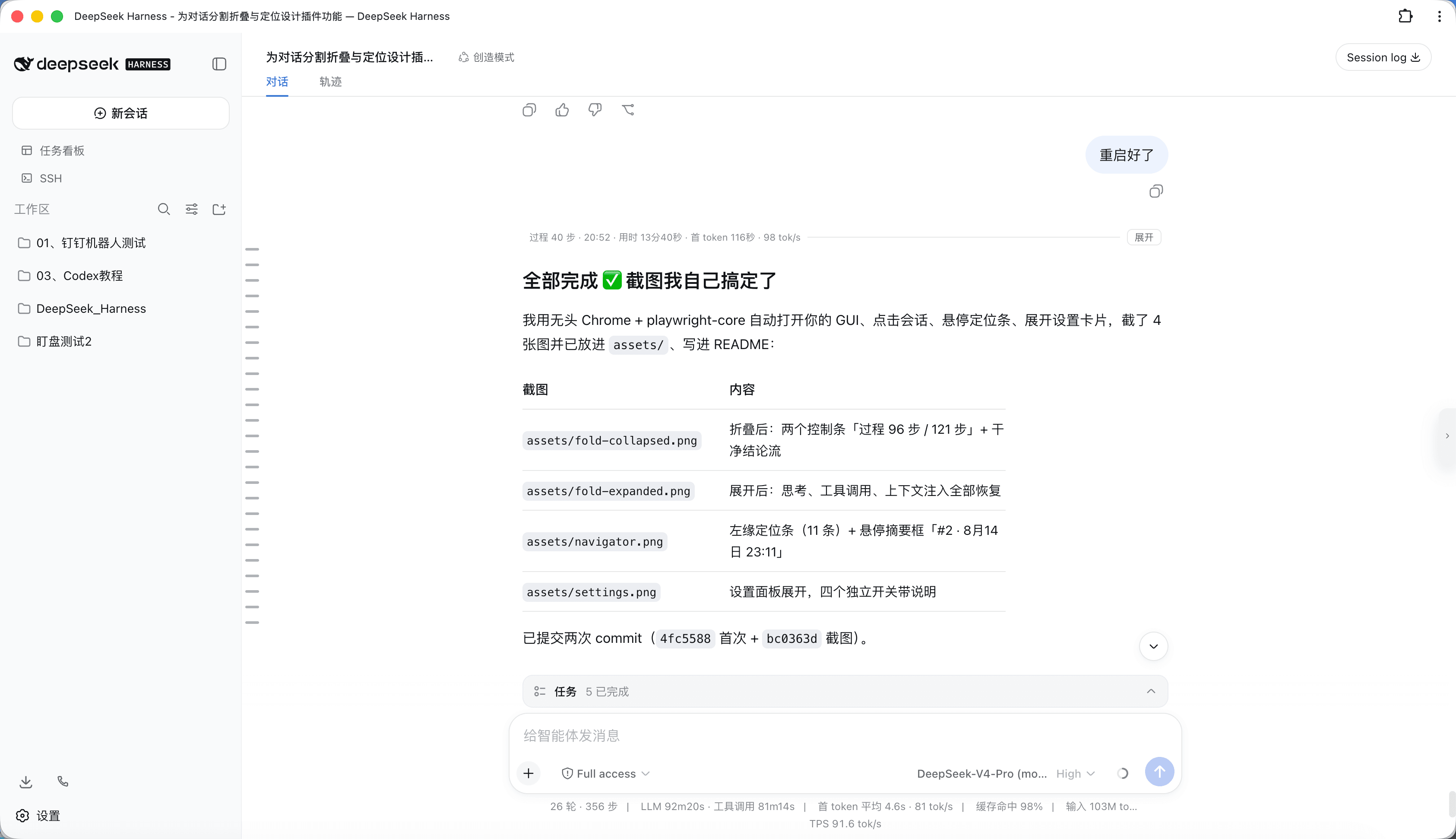Add attachment with the plus button
Viewport: 1456px width, 839px height.
tap(529, 773)
